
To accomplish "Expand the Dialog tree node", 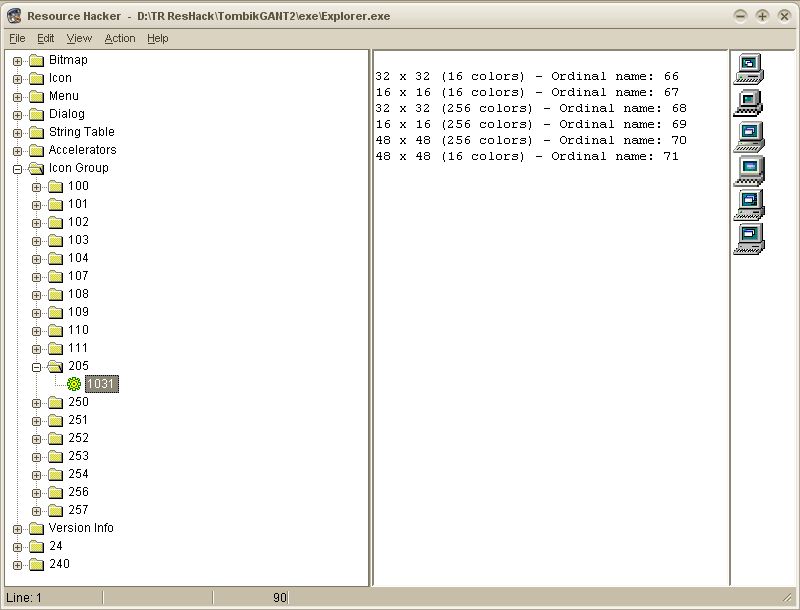I will (18, 114).
